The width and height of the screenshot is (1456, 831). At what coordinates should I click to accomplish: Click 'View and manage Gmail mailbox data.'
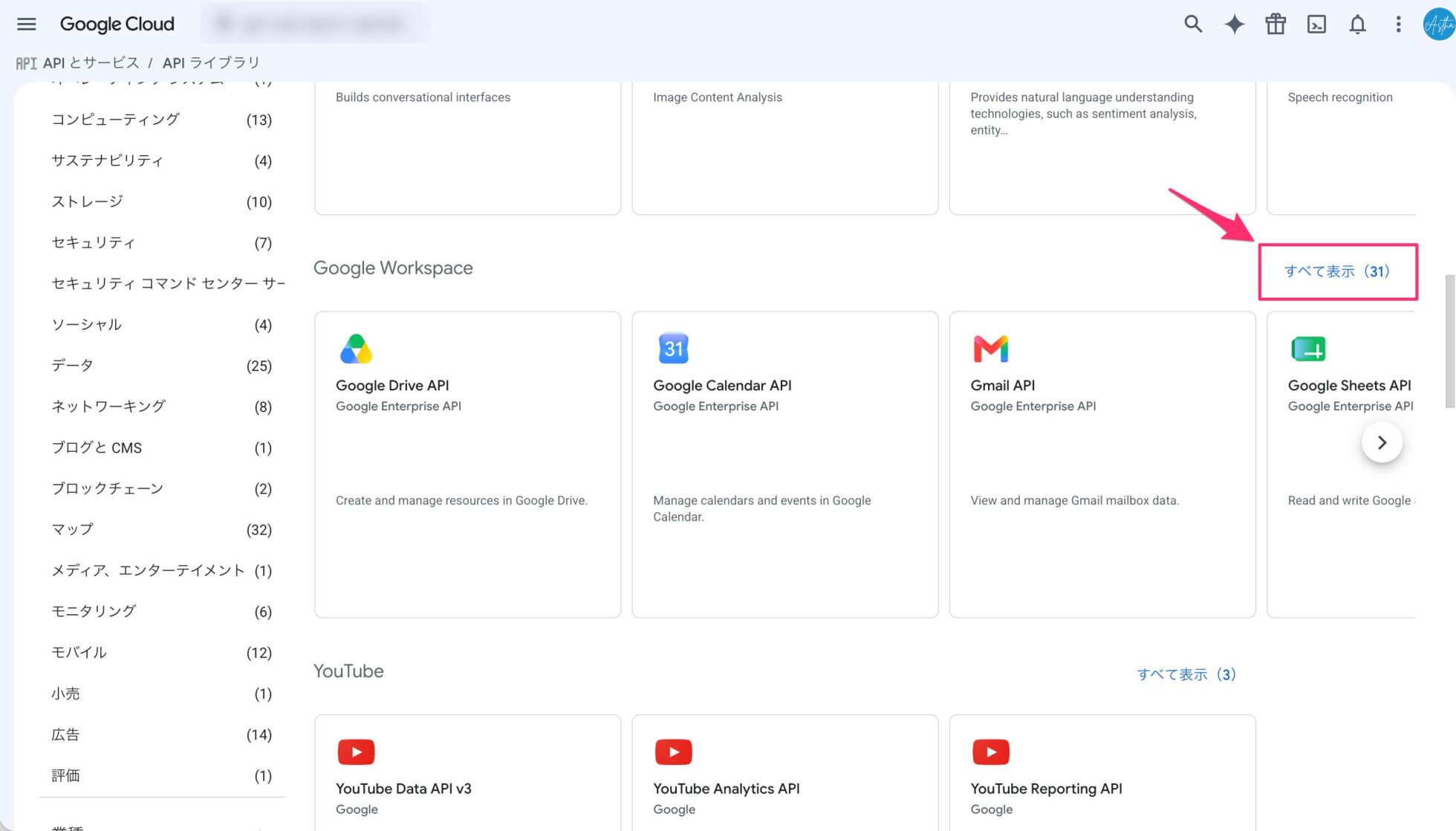coord(1074,500)
